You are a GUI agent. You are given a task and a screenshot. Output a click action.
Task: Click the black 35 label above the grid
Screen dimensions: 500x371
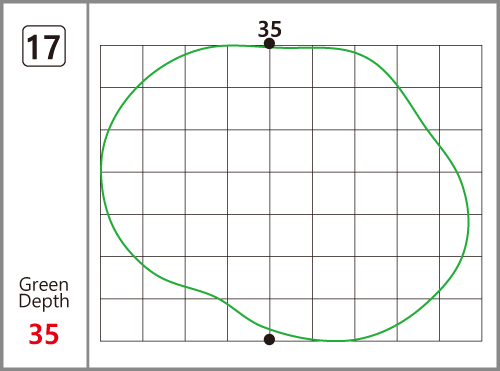click(x=270, y=29)
